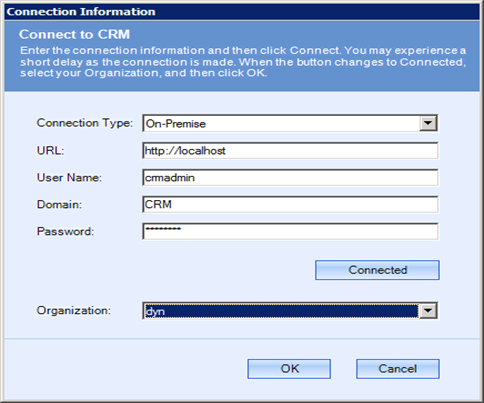Click the User Name label

click(69, 178)
